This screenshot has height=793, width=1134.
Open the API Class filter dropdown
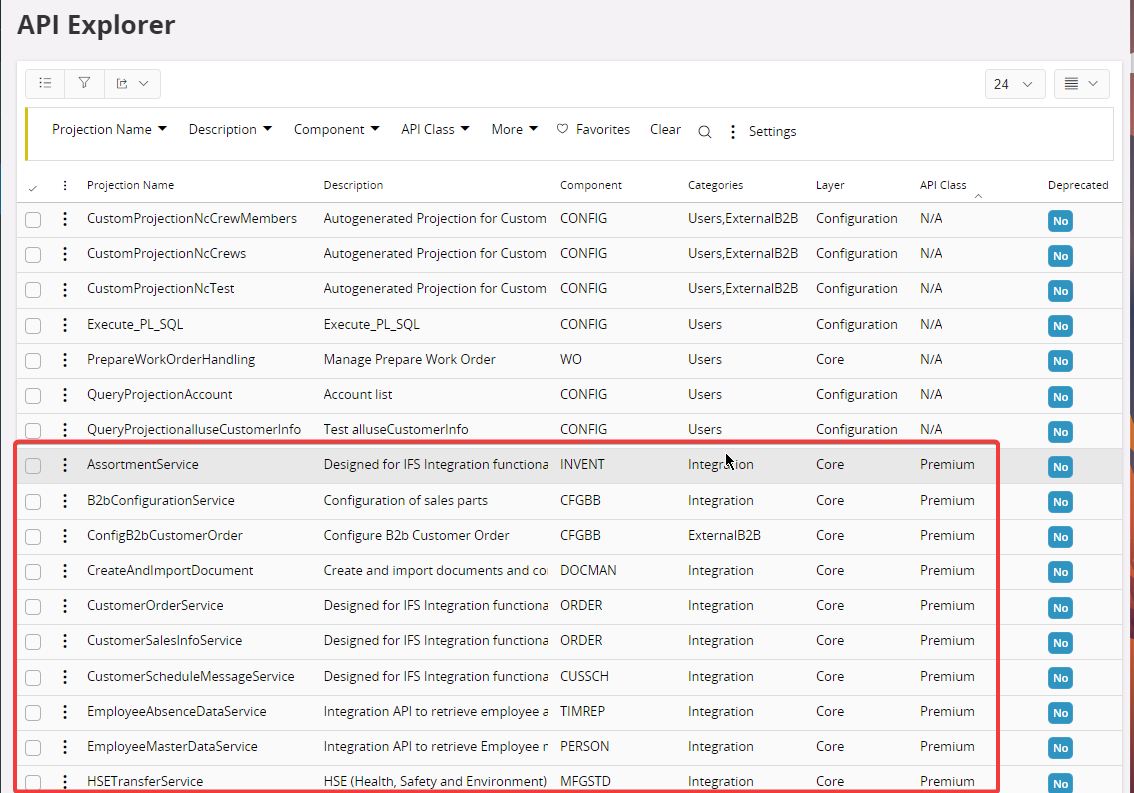click(435, 130)
